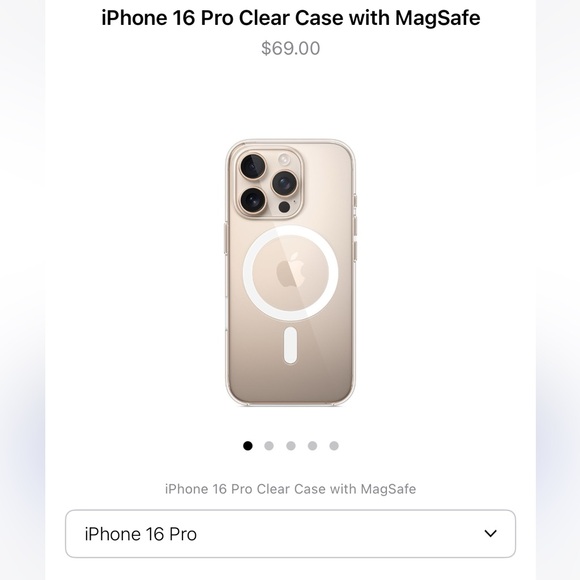Click the top-left camera lens
Viewport: 580px width, 580px height.
tap(253, 167)
